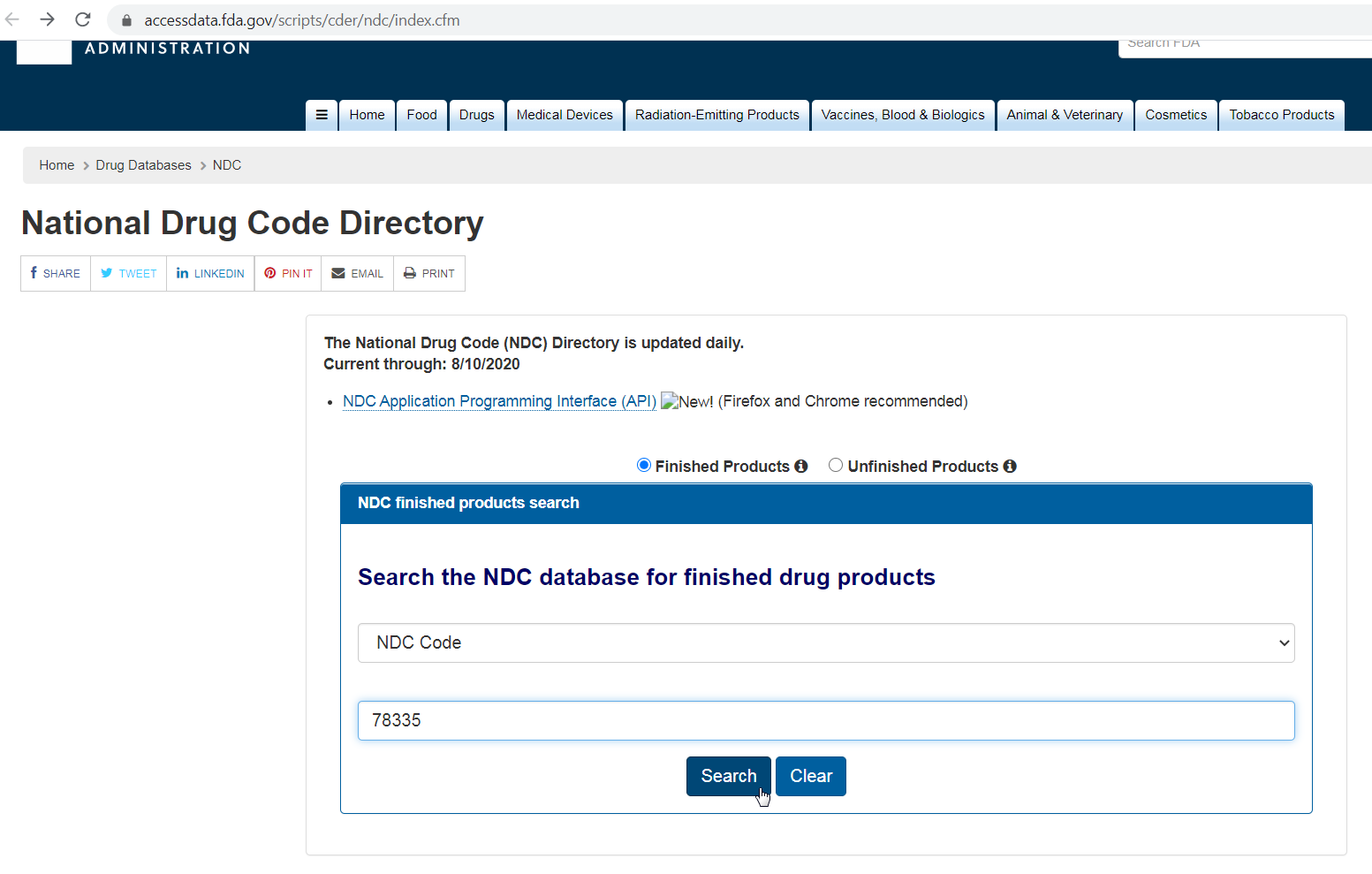This screenshot has width=1372, height=874.
Task: Go to Home breadcrumb link
Action: 57,165
